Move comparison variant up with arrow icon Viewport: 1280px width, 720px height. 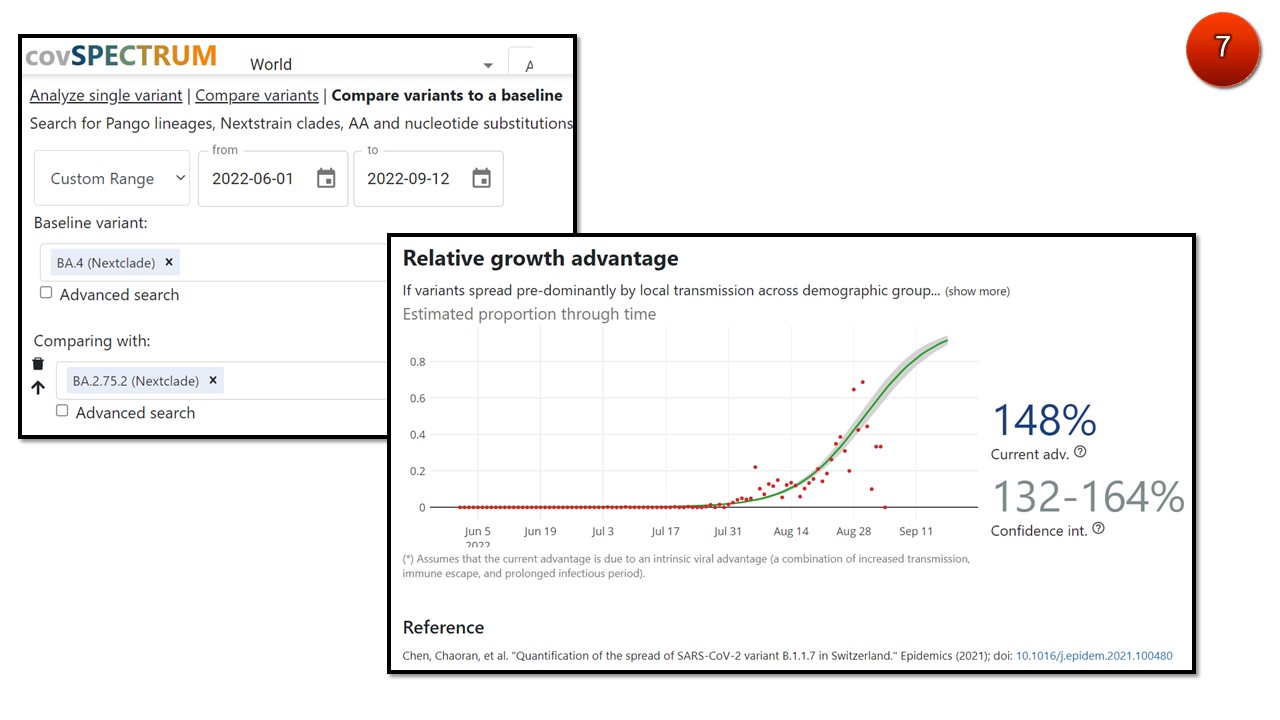(x=38, y=388)
